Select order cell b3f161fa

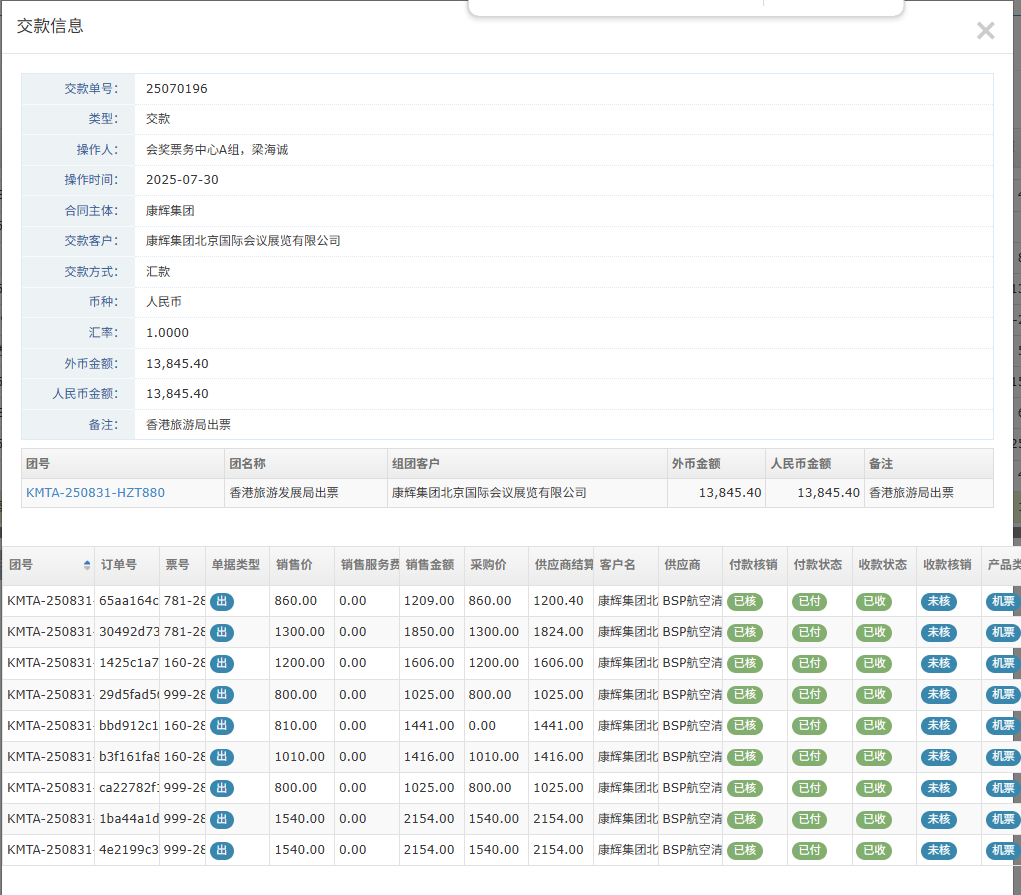127,757
